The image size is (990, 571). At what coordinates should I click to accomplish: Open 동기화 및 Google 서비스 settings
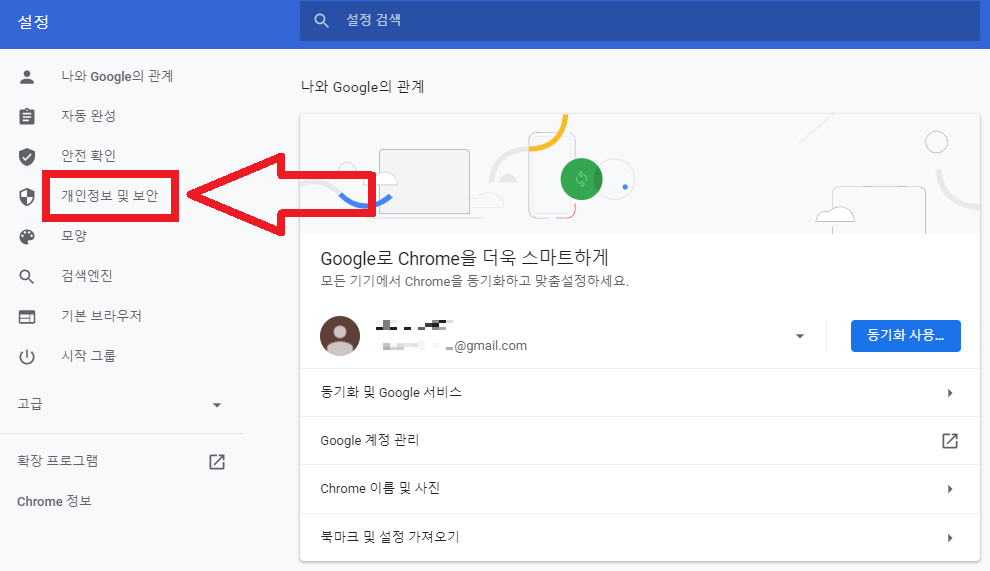pyautogui.click(x=640, y=393)
